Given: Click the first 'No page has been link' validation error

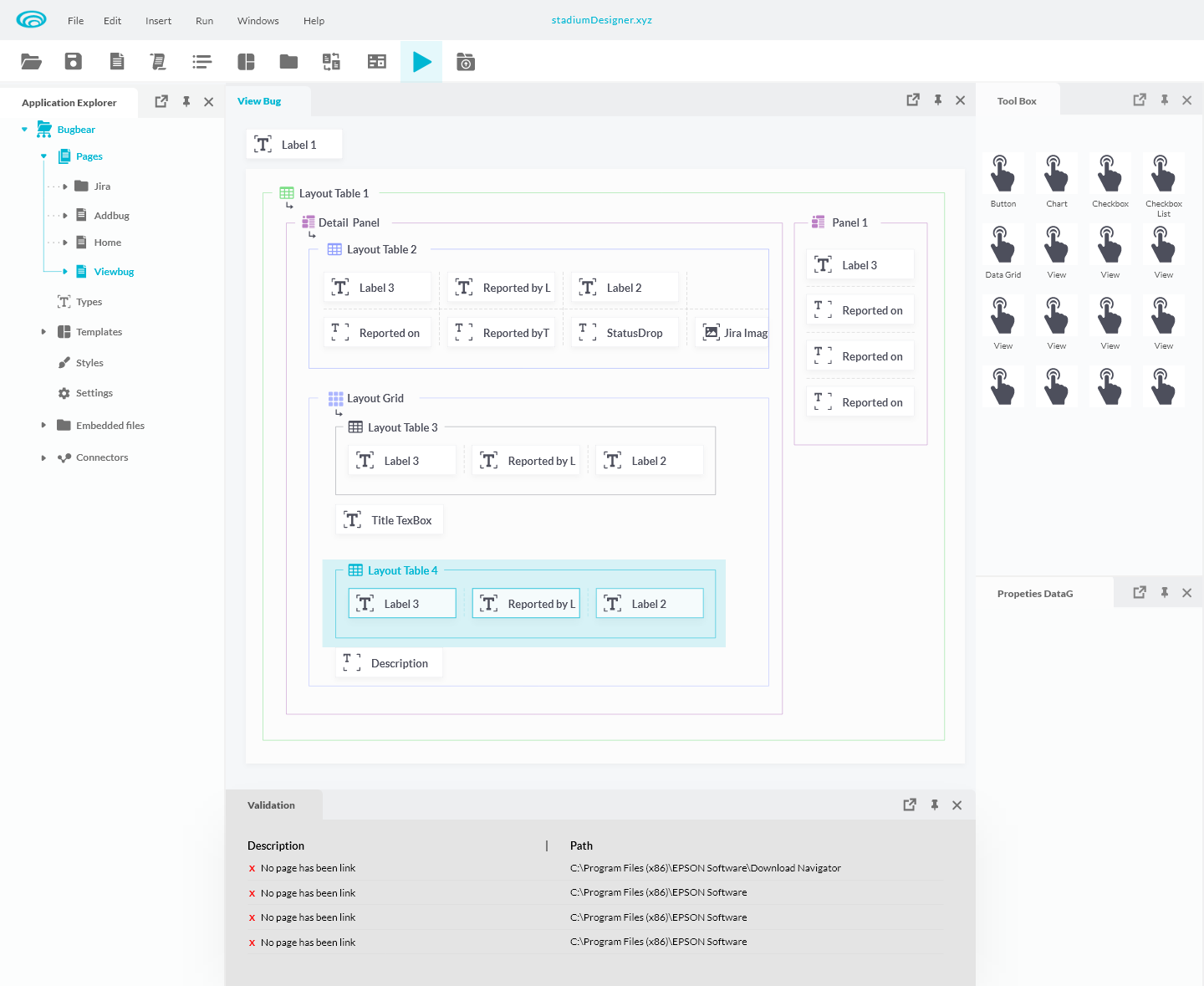Looking at the screenshot, I should point(307,868).
